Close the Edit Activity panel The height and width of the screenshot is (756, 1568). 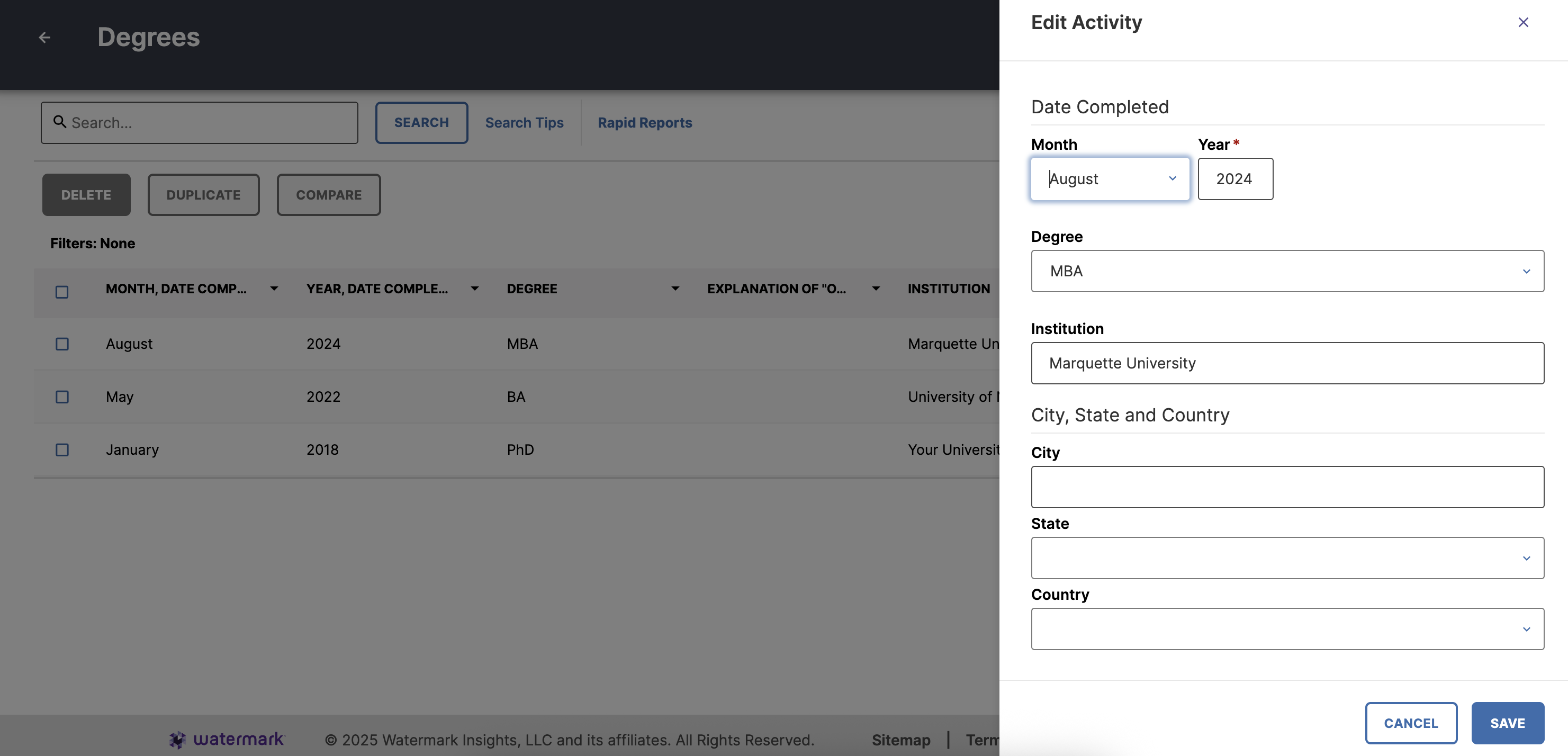pos(1523,23)
